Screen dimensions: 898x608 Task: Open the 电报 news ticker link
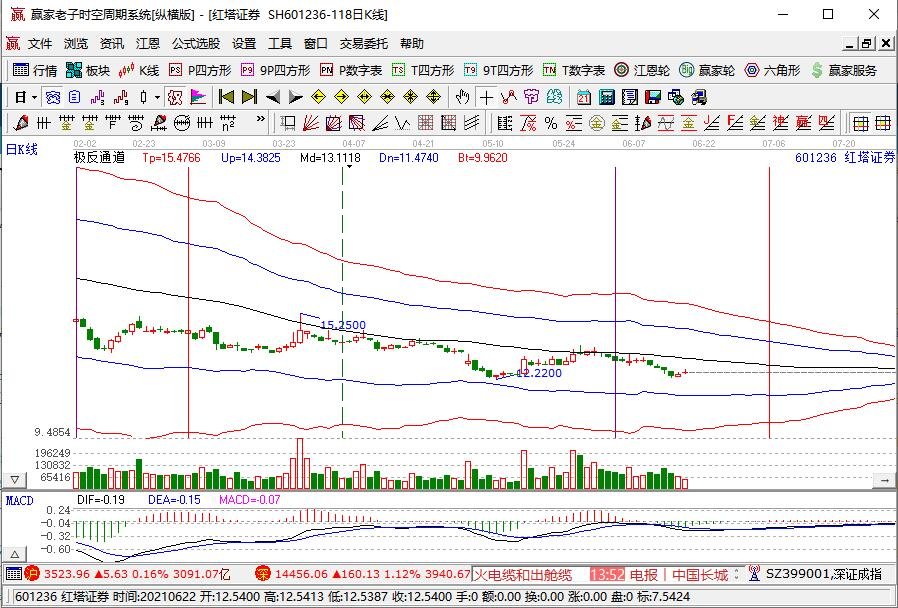pyautogui.click(x=644, y=574)
